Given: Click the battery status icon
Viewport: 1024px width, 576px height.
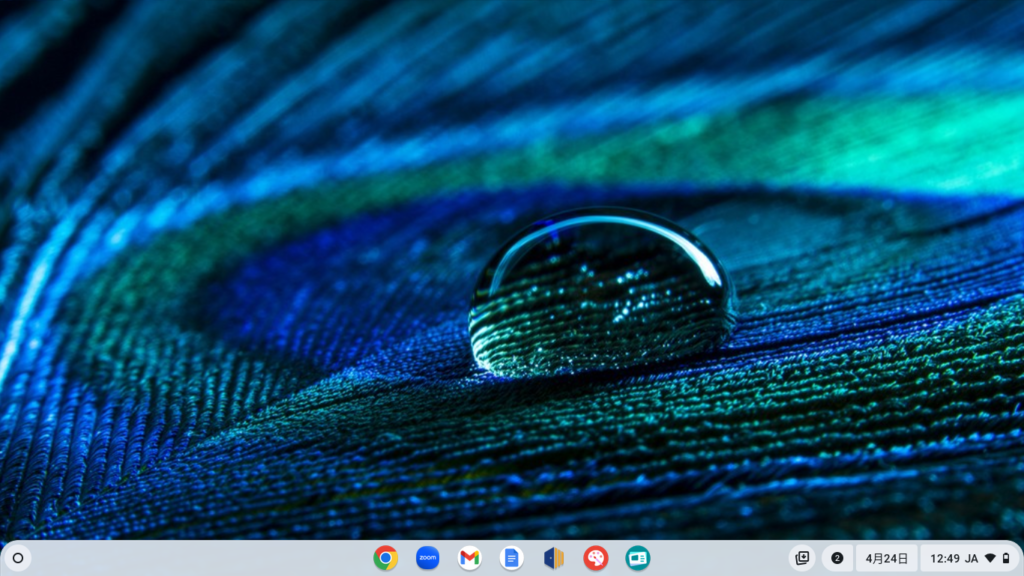Looking at the screenshot, I should [1006, 558].
